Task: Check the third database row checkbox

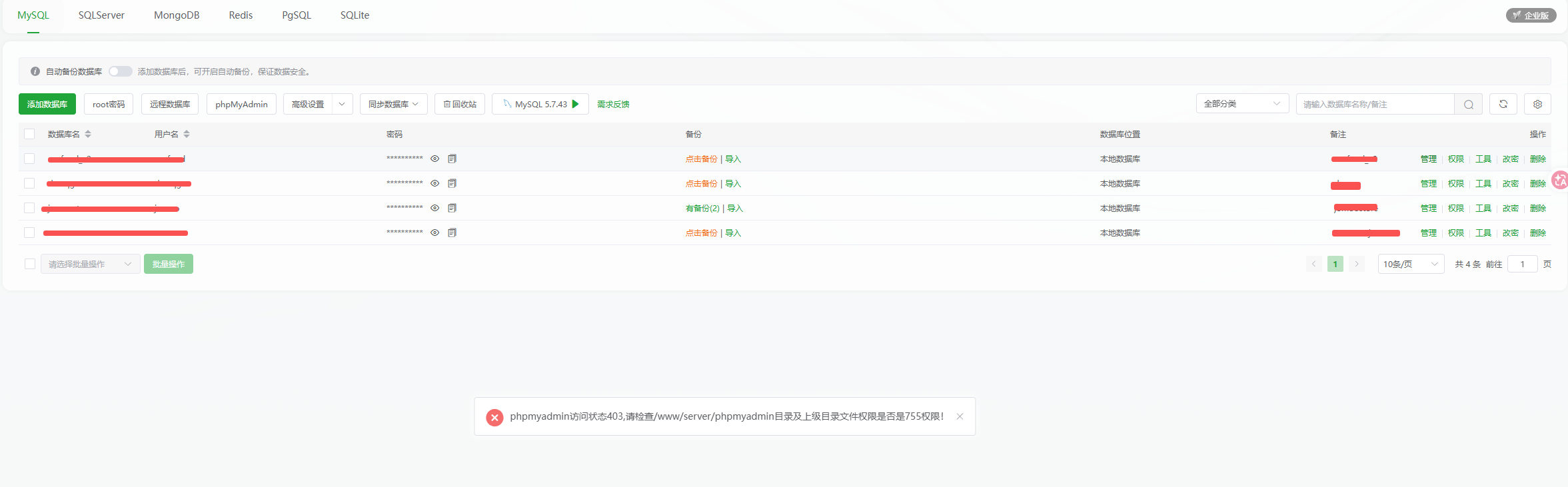Action: (x=29, y=208)
